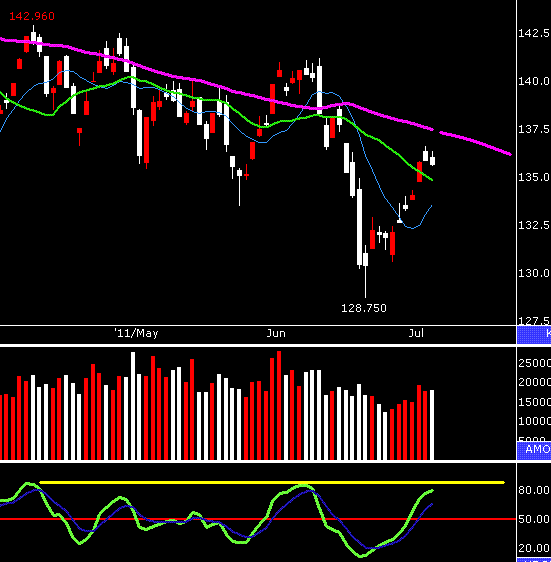Select the Jun date axis label
Screen dimensions: 551x562
tap(276, 333)
